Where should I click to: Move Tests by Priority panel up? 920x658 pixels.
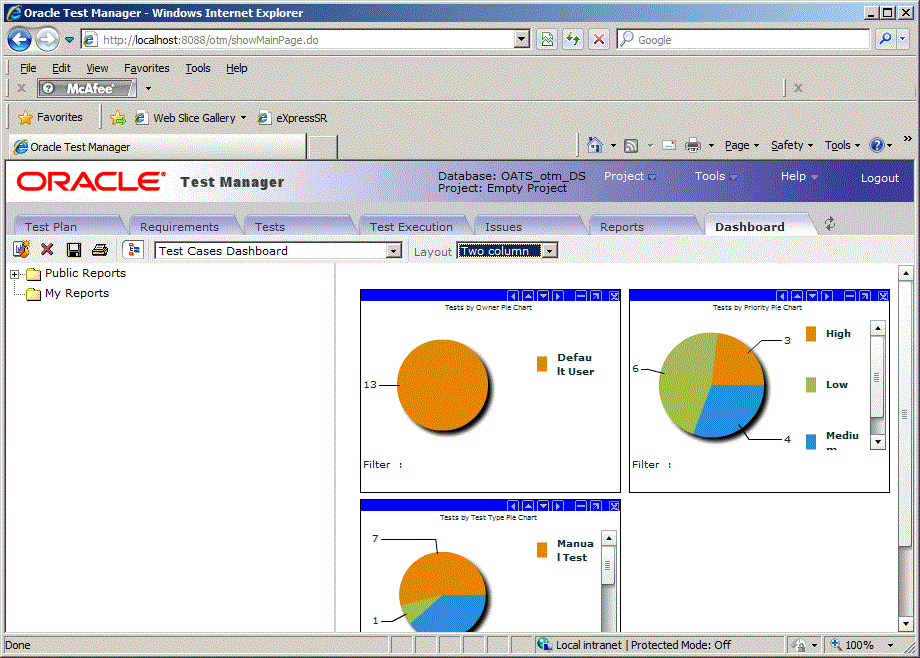797,296
